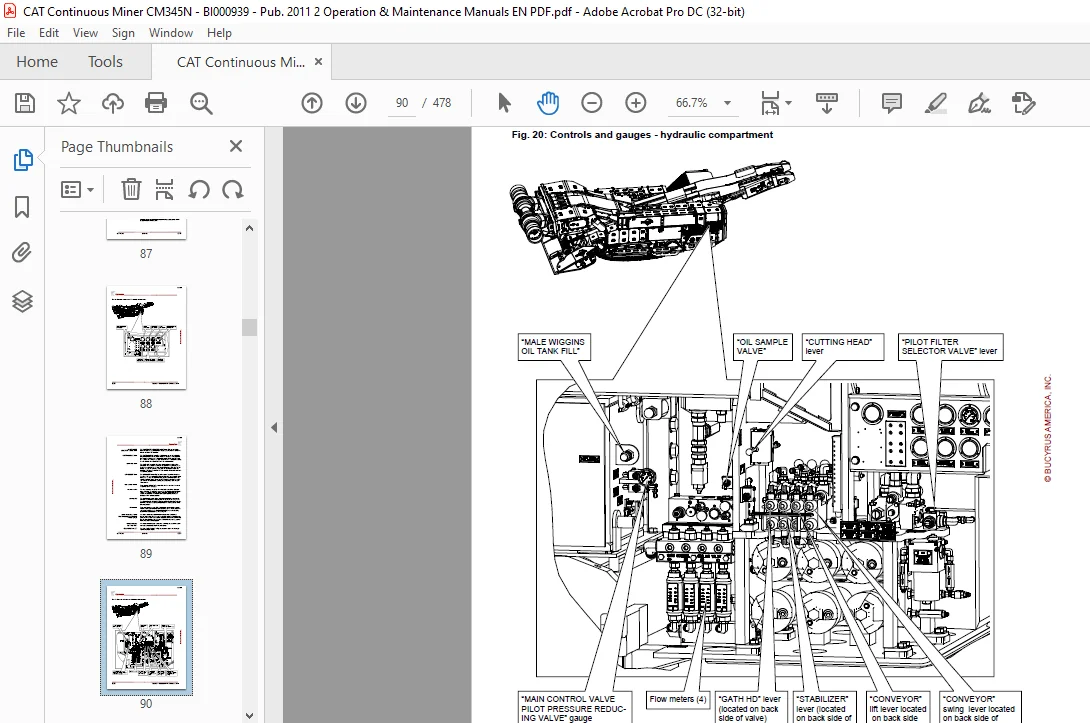Click the thumbnails scrollbar up arrow
Image resolution: width=1090 pixels, height=723 pixels.
click(250, 228)
